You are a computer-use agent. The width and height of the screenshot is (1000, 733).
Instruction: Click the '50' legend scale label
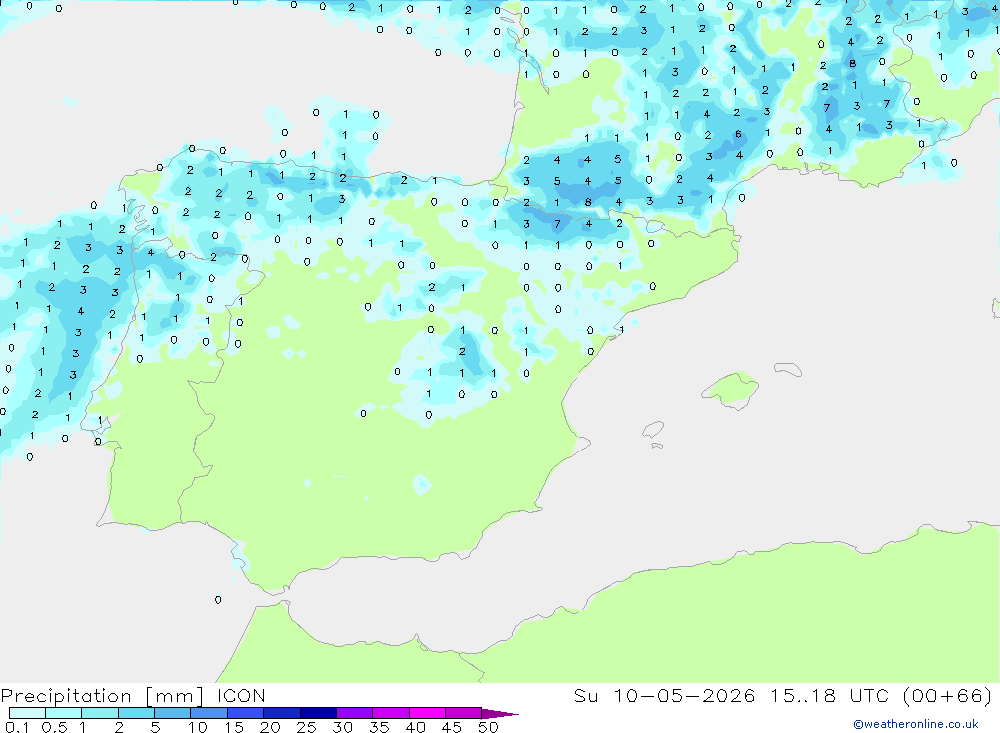pos(488,727)
